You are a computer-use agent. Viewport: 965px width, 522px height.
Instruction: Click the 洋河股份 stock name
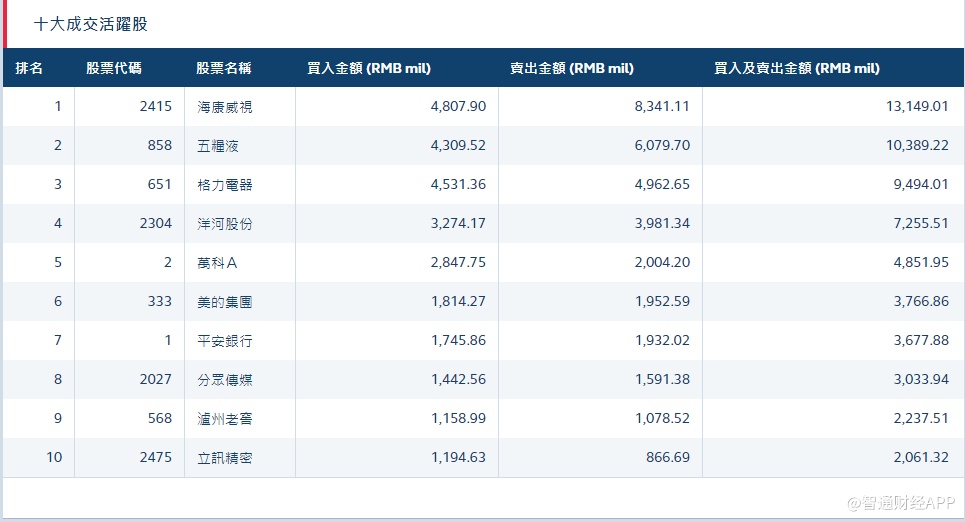[x=225, y=223]
